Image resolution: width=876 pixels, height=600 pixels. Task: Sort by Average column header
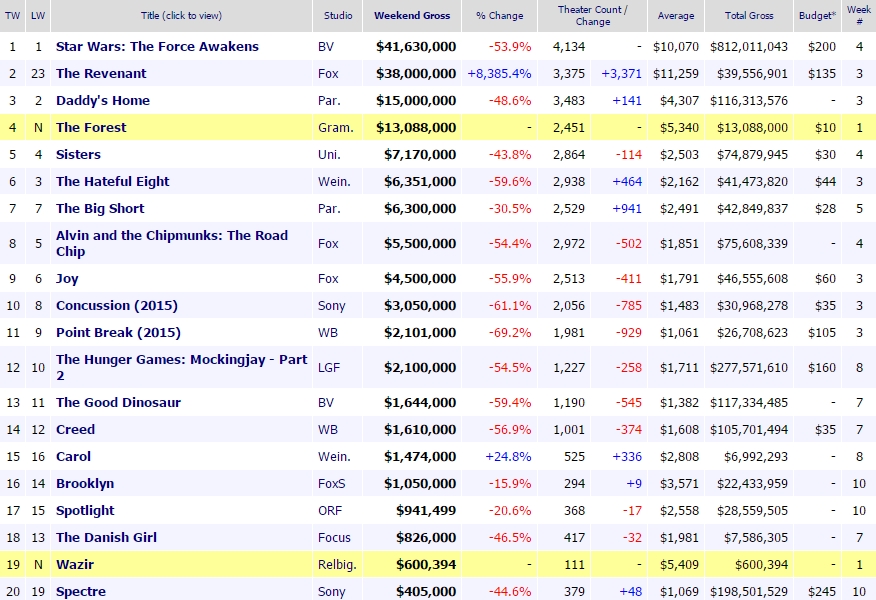click(x=675, y=16)
